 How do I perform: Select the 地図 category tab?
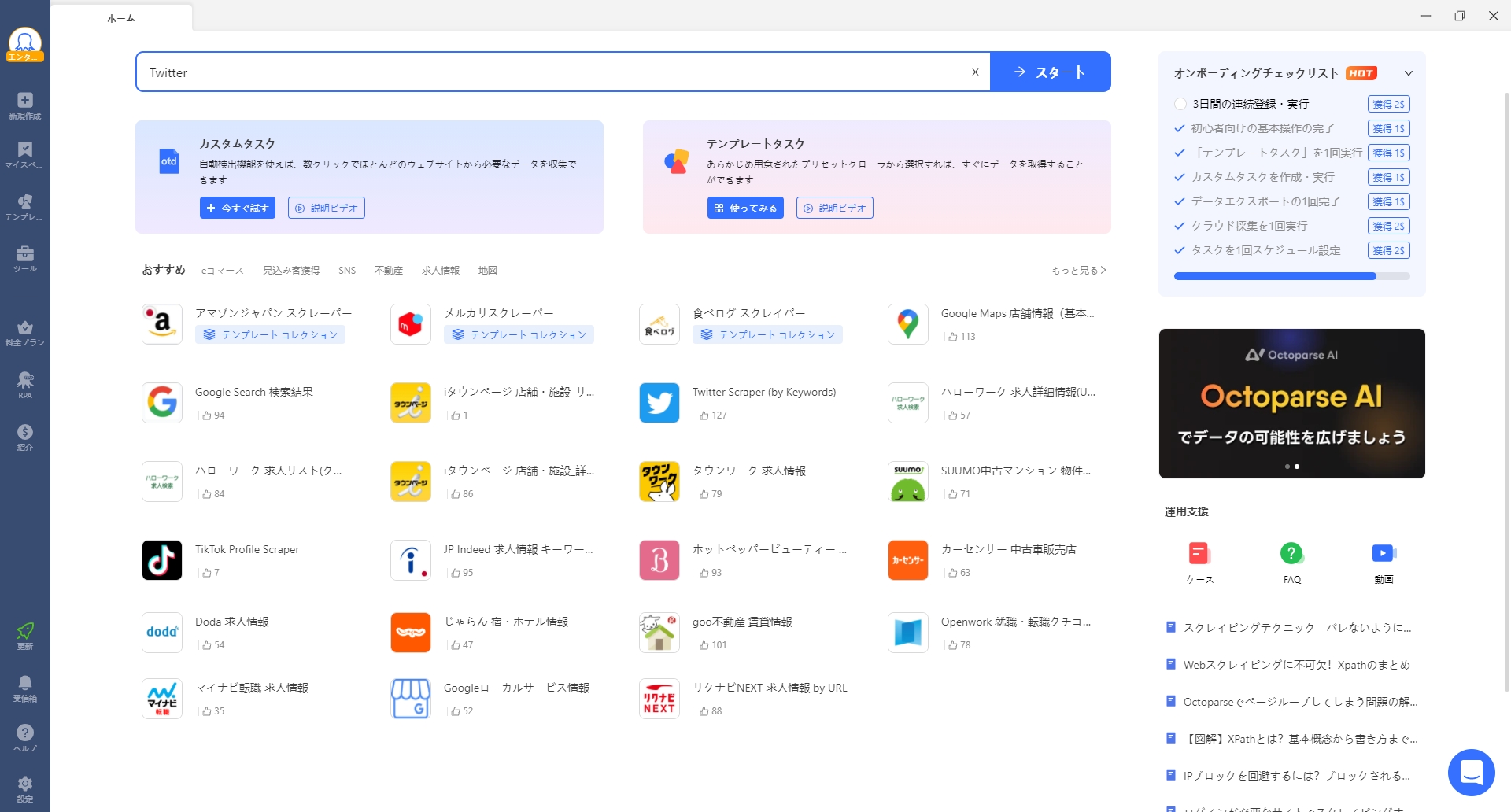(488, 270)
